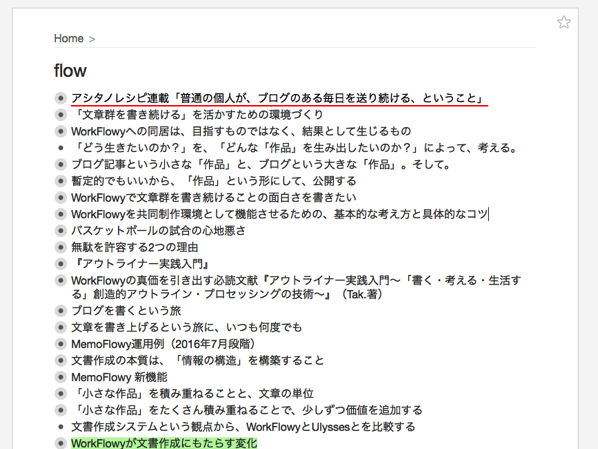Click bullet of バスケットボールの試合 item
This screenshot has width=598, height=449.
(61, 231)
